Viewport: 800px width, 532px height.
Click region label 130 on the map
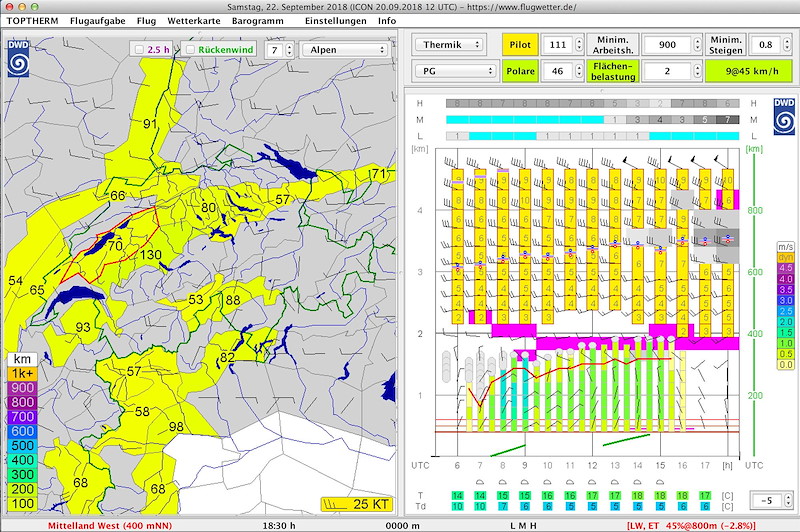click(151, 255)
